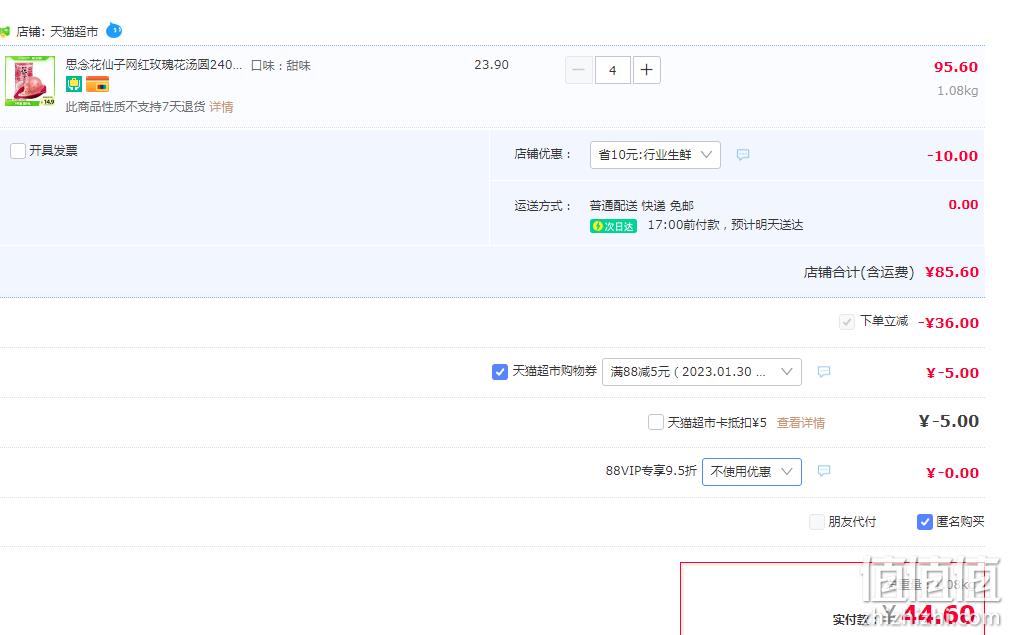
Task: Open the 思念花仙子网红玫瑰花汤圆 product title
Action: (154, 64)
